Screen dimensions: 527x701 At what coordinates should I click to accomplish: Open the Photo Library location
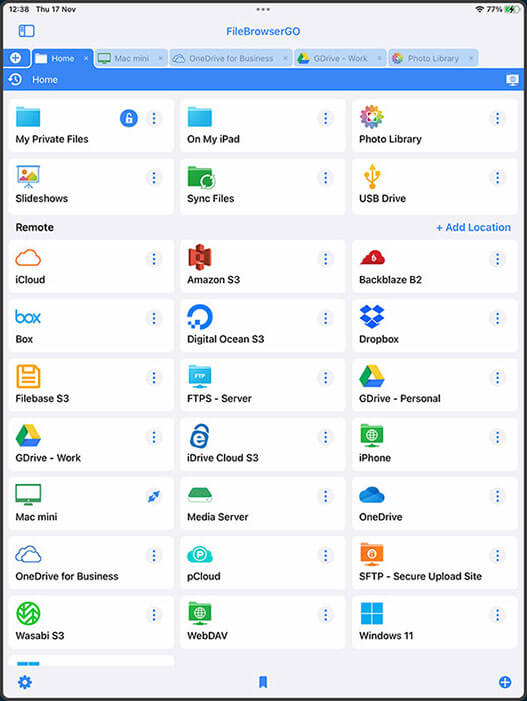pos(434,126)
